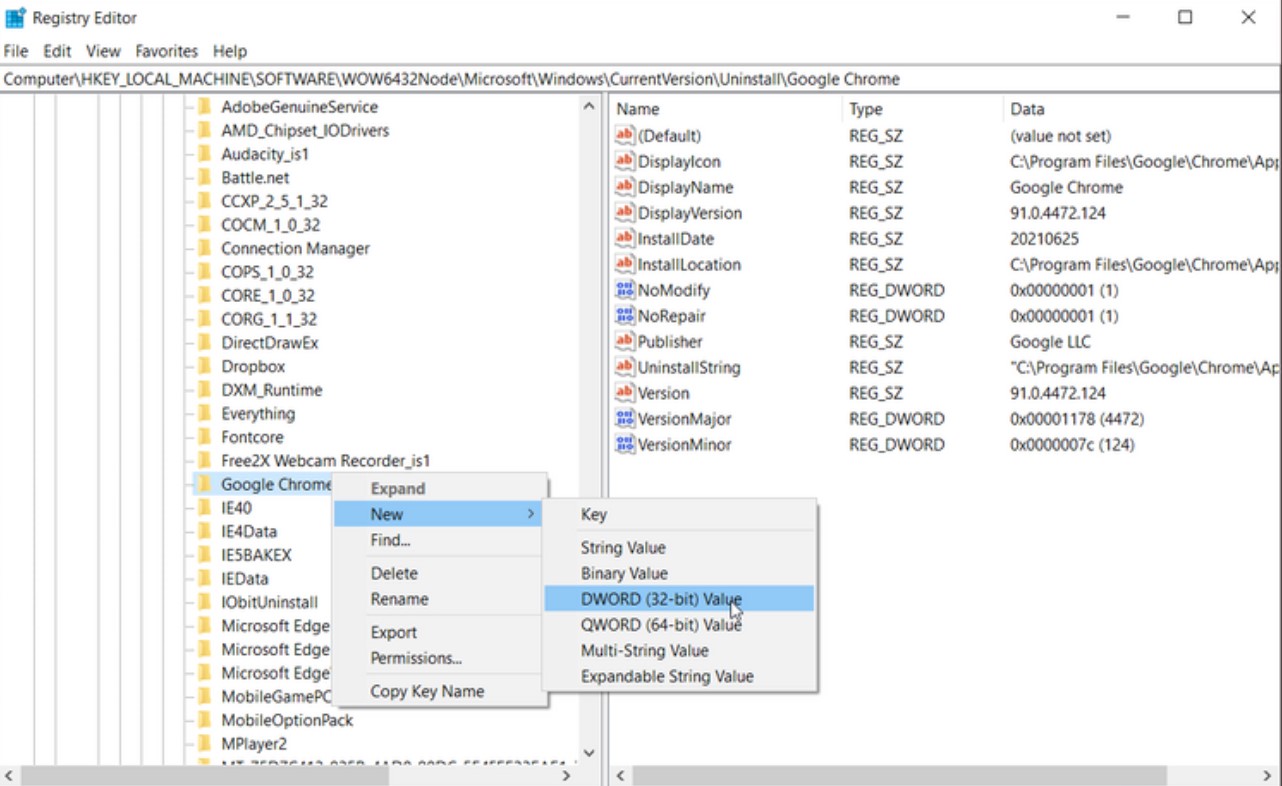The height and width of the screenshot is (786, 1282).
Task: Select the New entry in the context menu
Action: click(x=440, y=514)
